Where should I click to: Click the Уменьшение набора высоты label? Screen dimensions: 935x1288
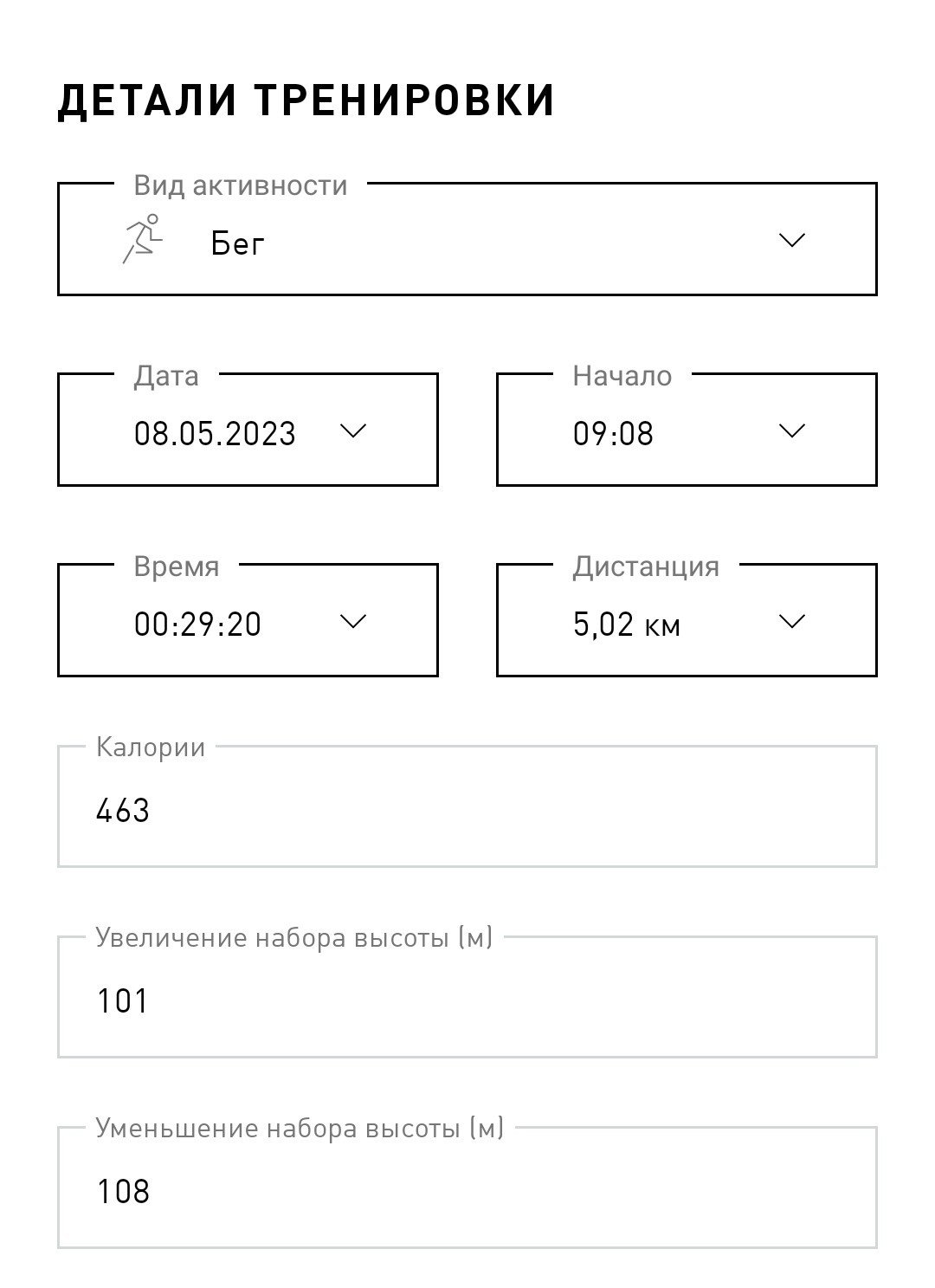pyautogui.click(x=300, y=1129)
